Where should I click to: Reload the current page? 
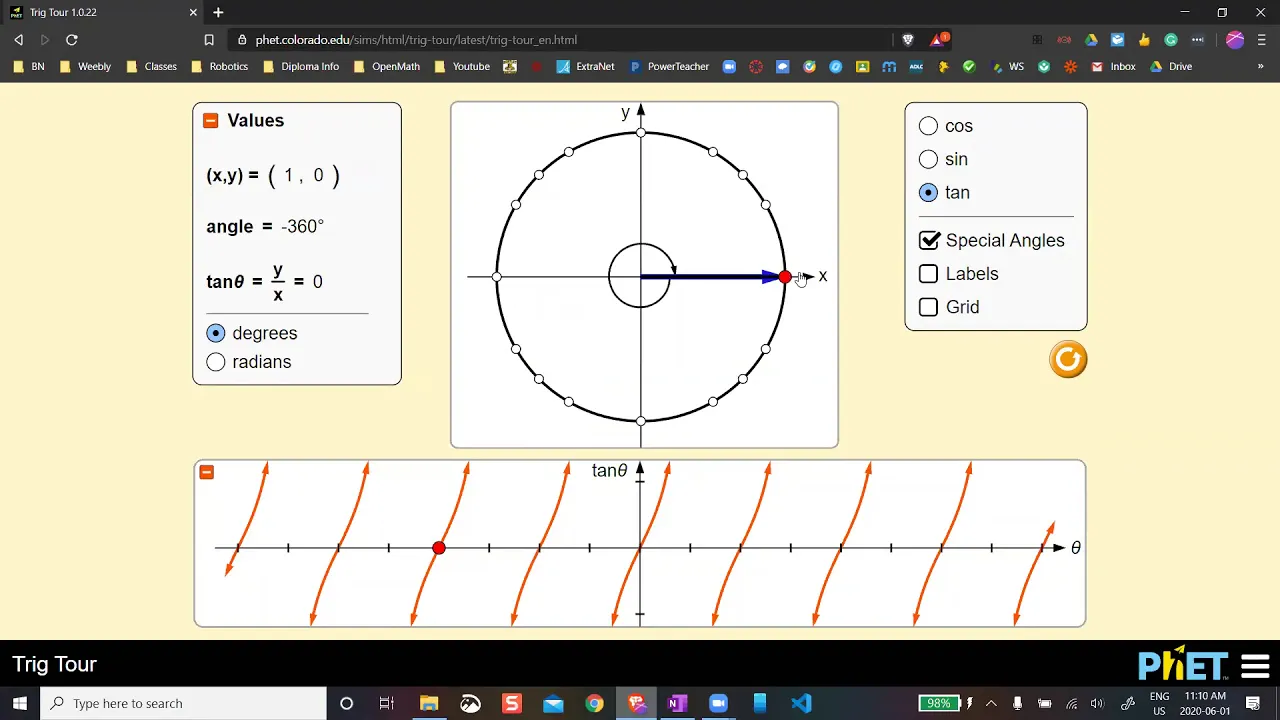tap(72, 40)
